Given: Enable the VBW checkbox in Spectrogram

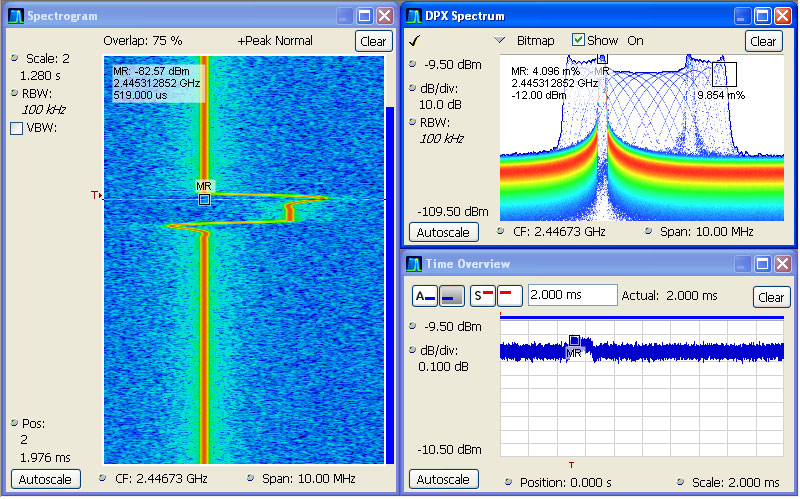Looking at the screenshot, I should click(16, 128).
